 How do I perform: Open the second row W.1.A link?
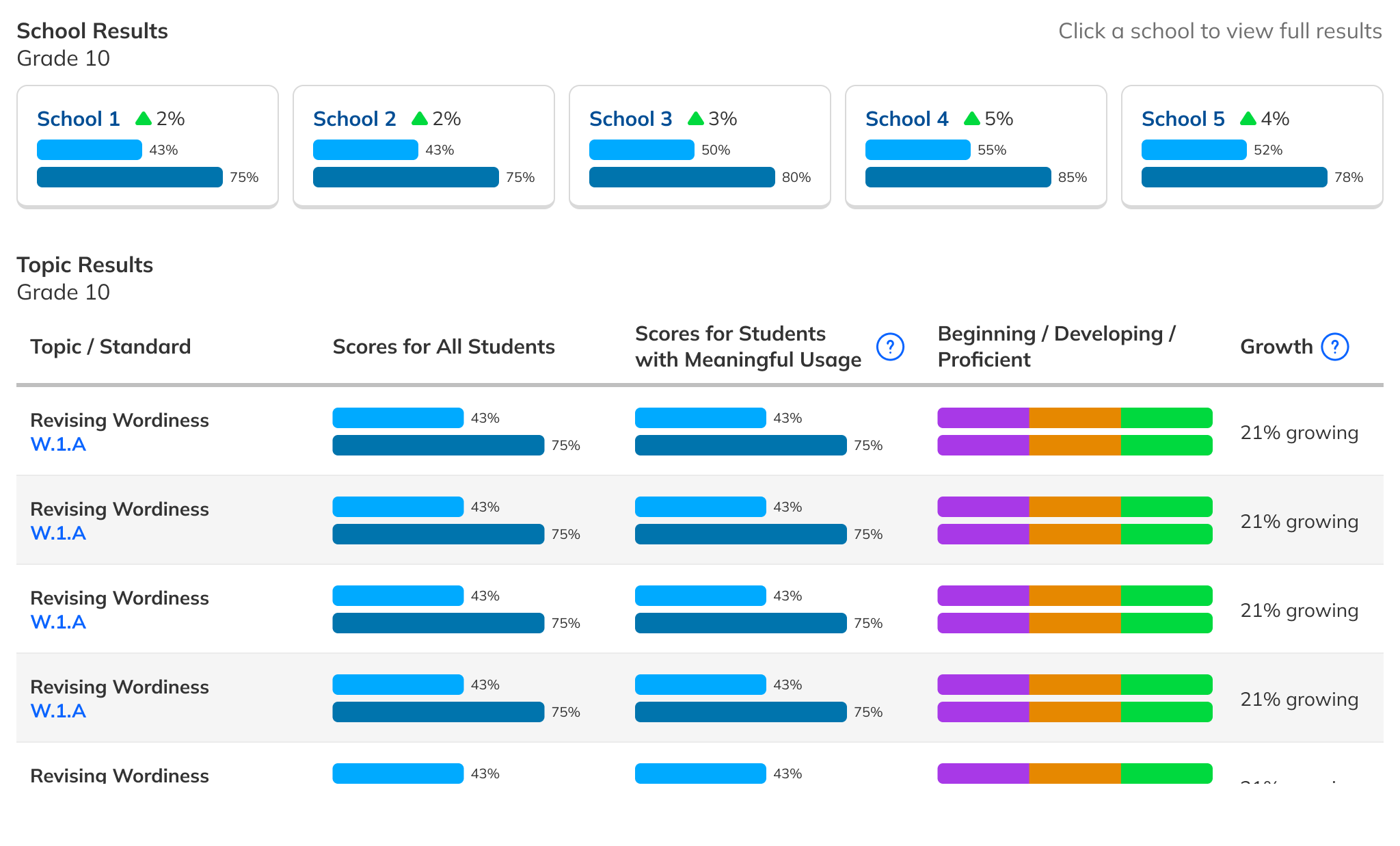pyautogui.click(x=58, y=533)
